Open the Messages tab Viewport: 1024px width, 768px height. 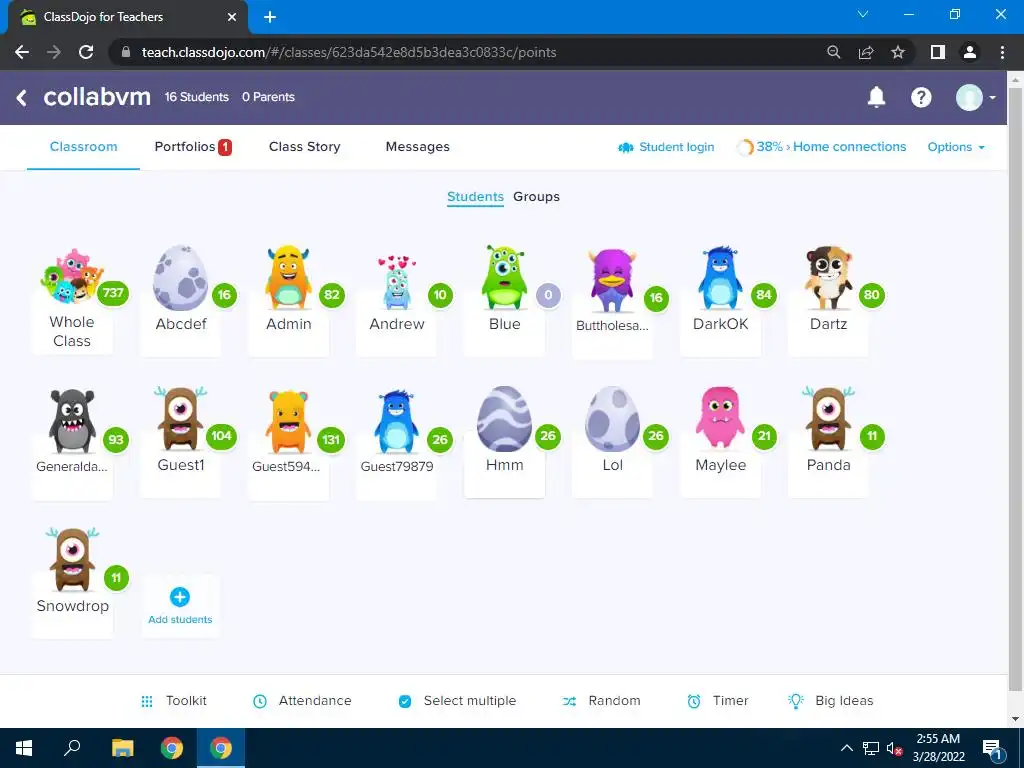click(417, 147)
